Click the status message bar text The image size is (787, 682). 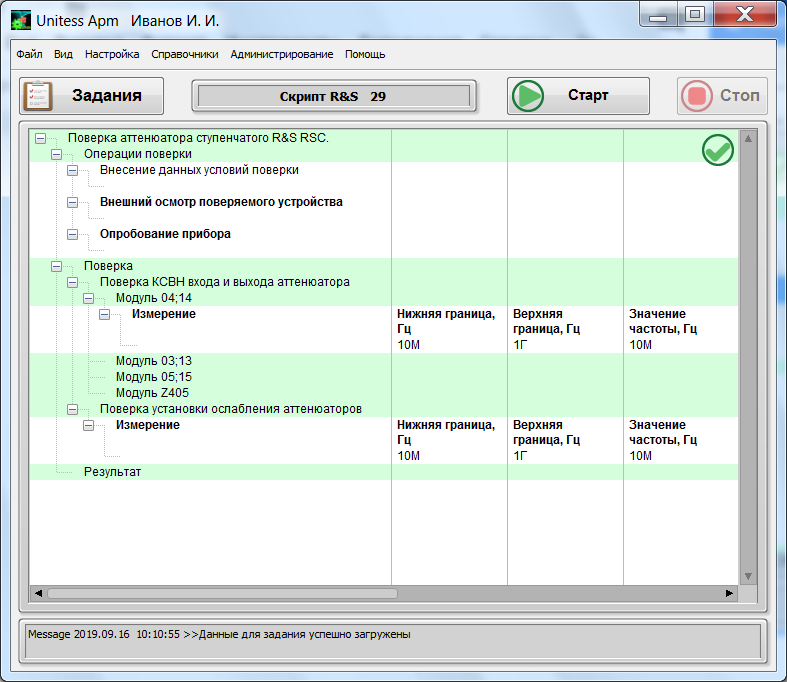click(219, 634)
